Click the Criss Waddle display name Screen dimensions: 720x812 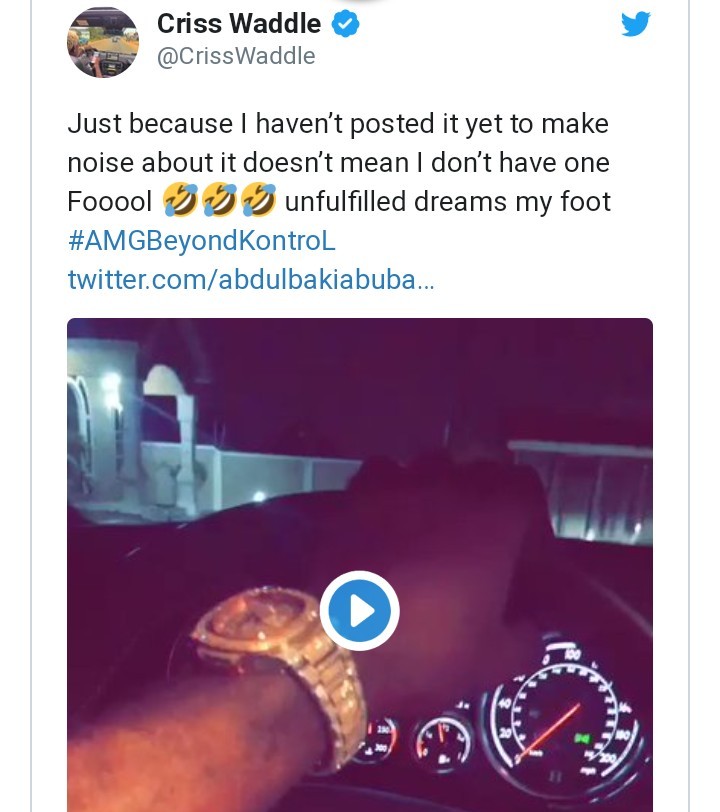[x=238, y=24]
